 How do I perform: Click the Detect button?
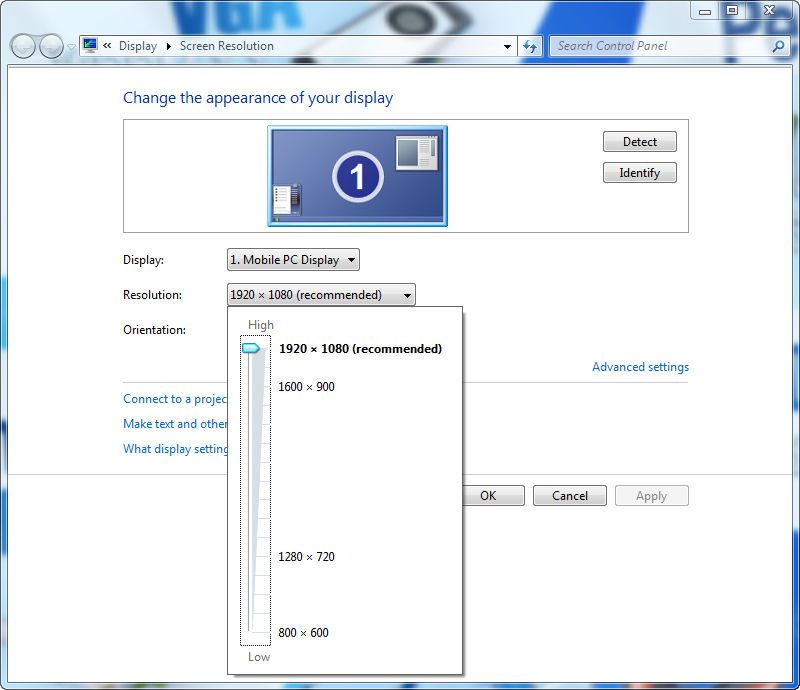639,142
